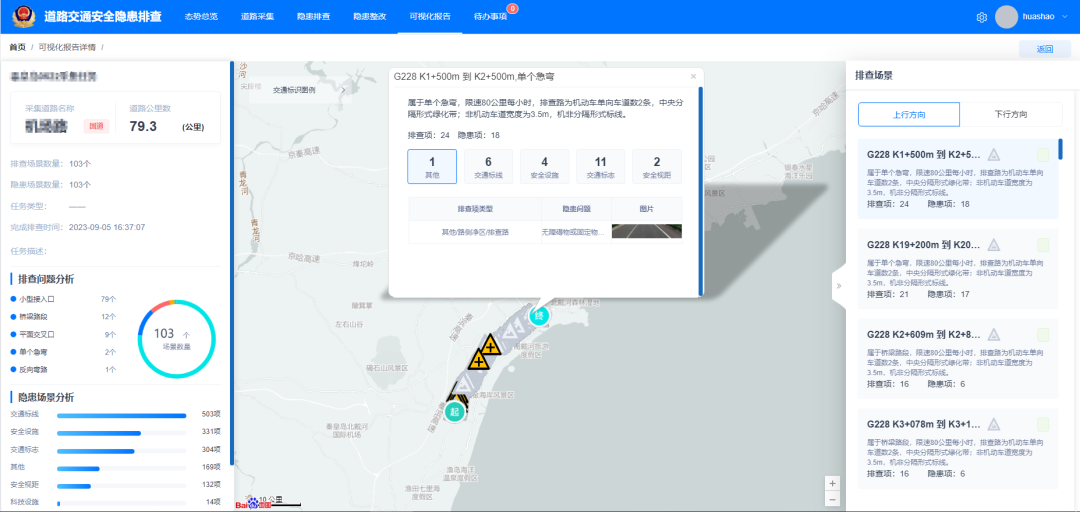Close the G228 K1+500m info popup
This screenshot has width=1080, height=512.
pos(693,76)
